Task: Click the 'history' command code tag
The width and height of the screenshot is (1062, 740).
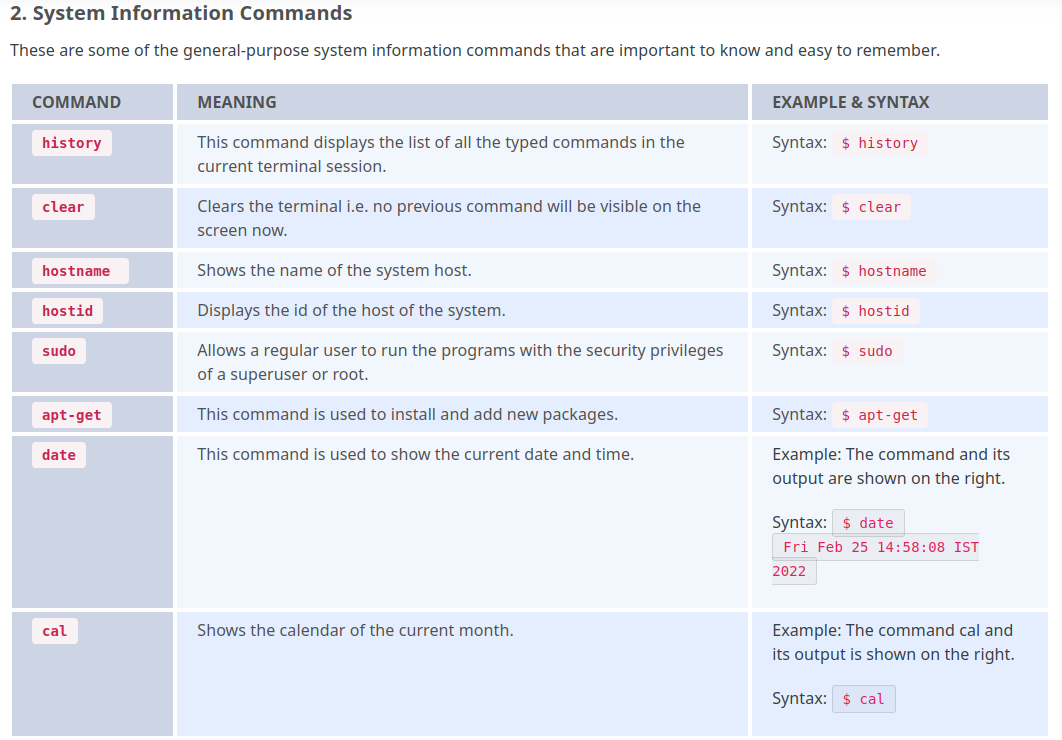Action: point(72,143)
